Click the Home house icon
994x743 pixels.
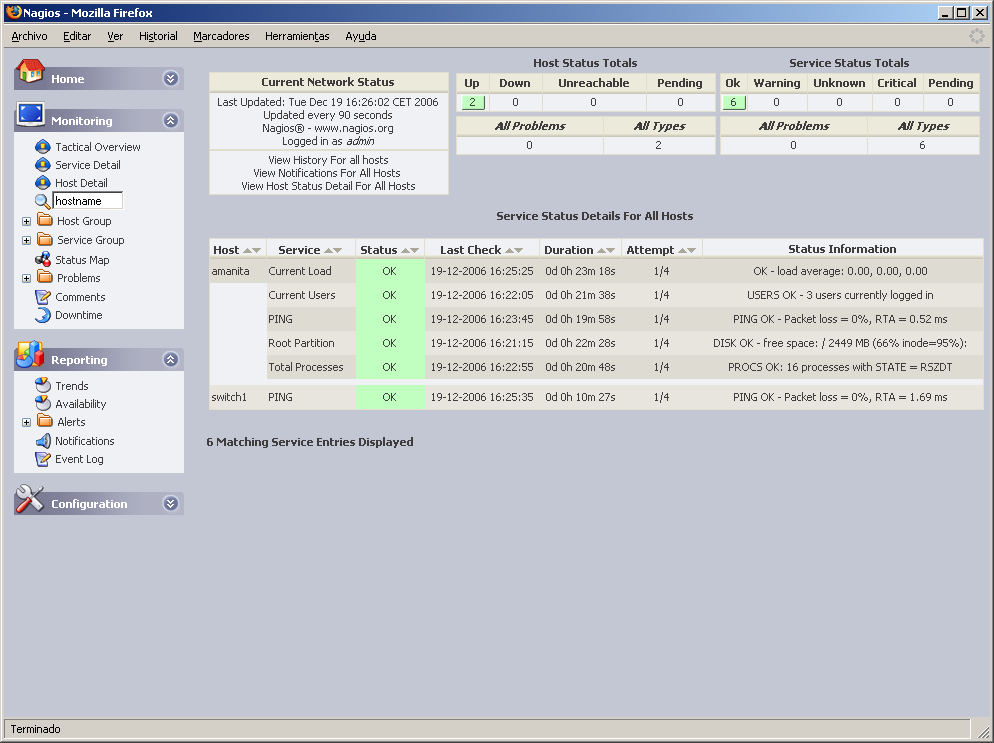(30, 71)
